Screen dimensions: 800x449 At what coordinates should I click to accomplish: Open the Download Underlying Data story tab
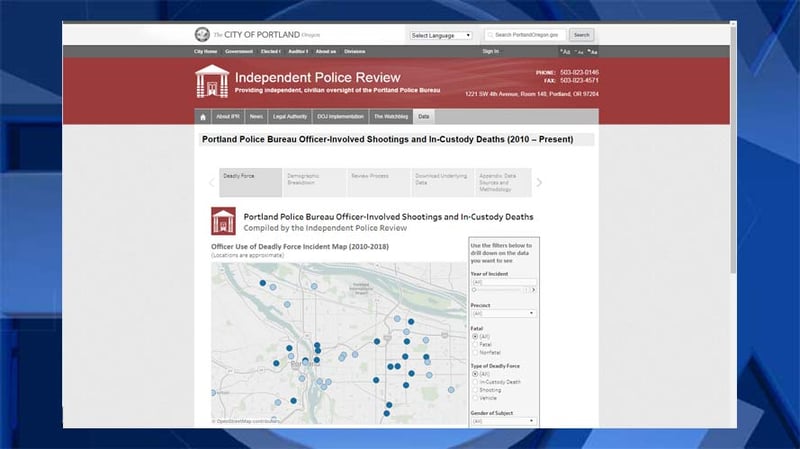[442, 182]
